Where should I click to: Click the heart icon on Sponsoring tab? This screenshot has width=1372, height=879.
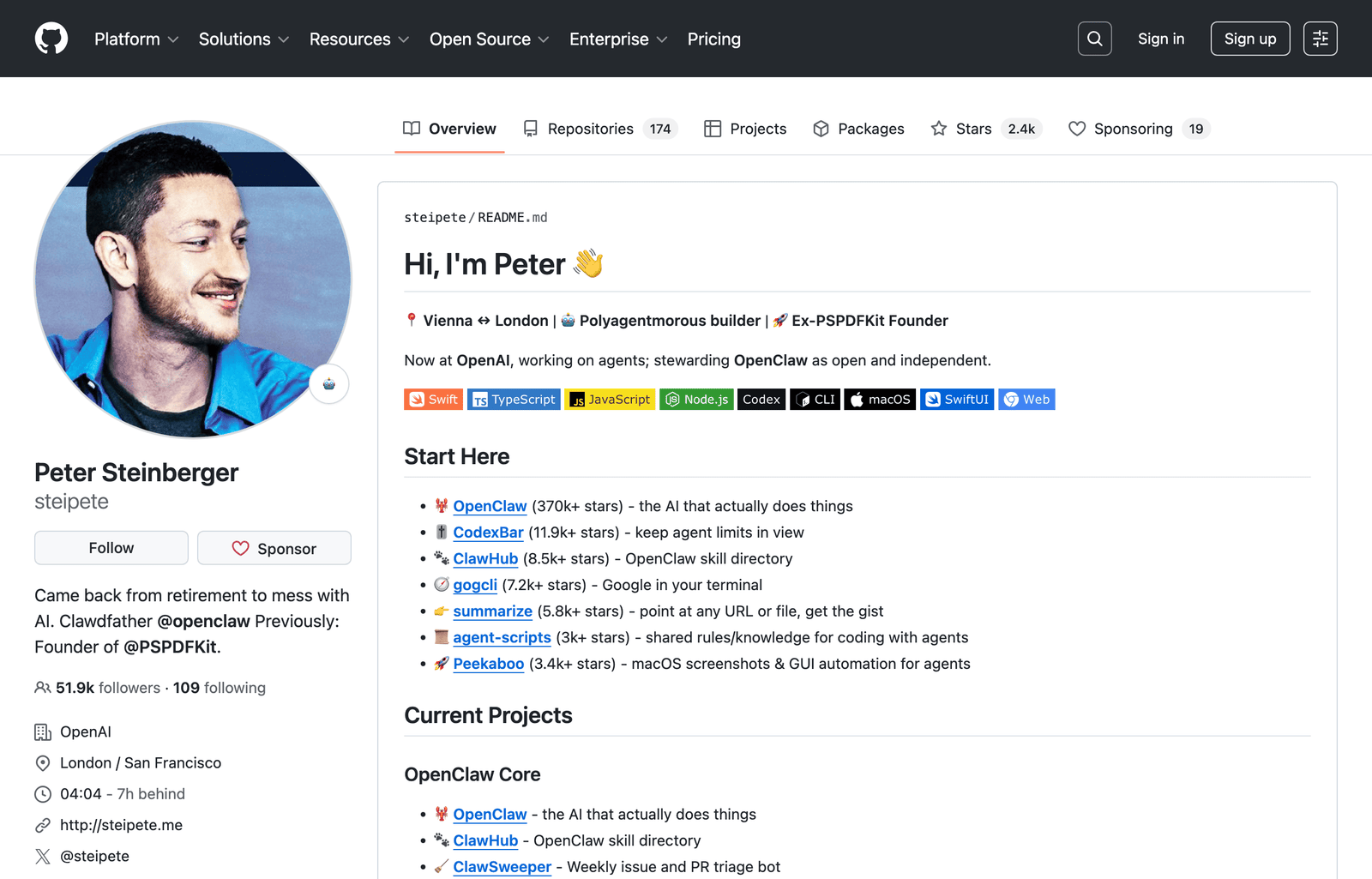tap(1077, 129)
